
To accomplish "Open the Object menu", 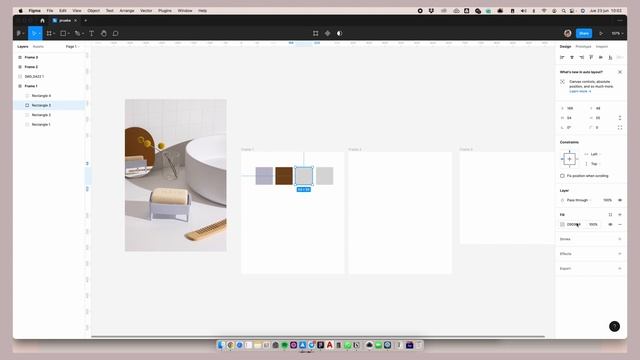I will (93, 11).
